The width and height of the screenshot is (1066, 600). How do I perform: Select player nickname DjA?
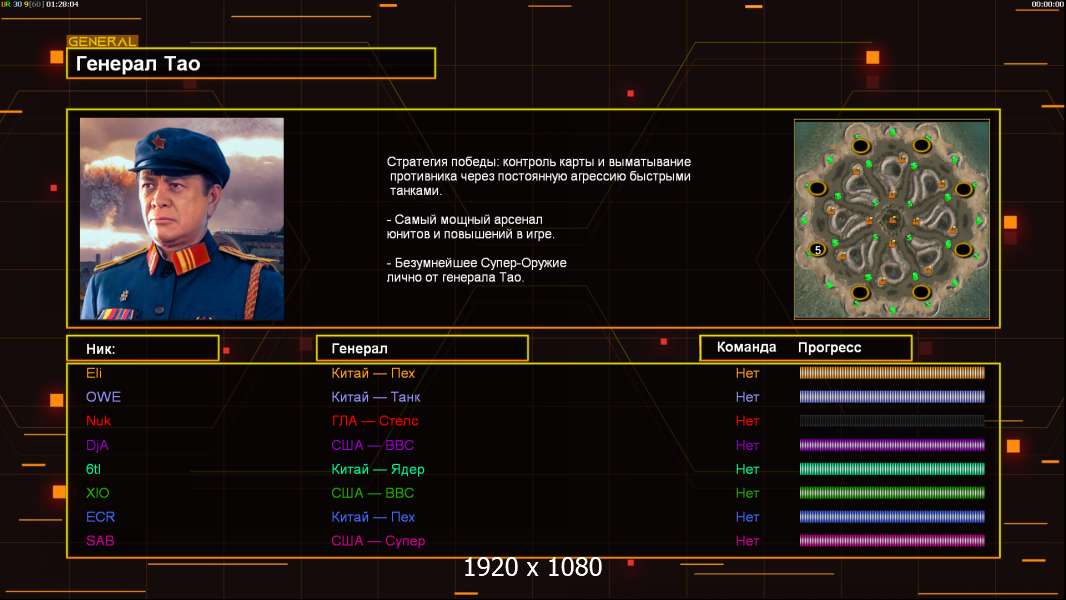pos(97,445)
